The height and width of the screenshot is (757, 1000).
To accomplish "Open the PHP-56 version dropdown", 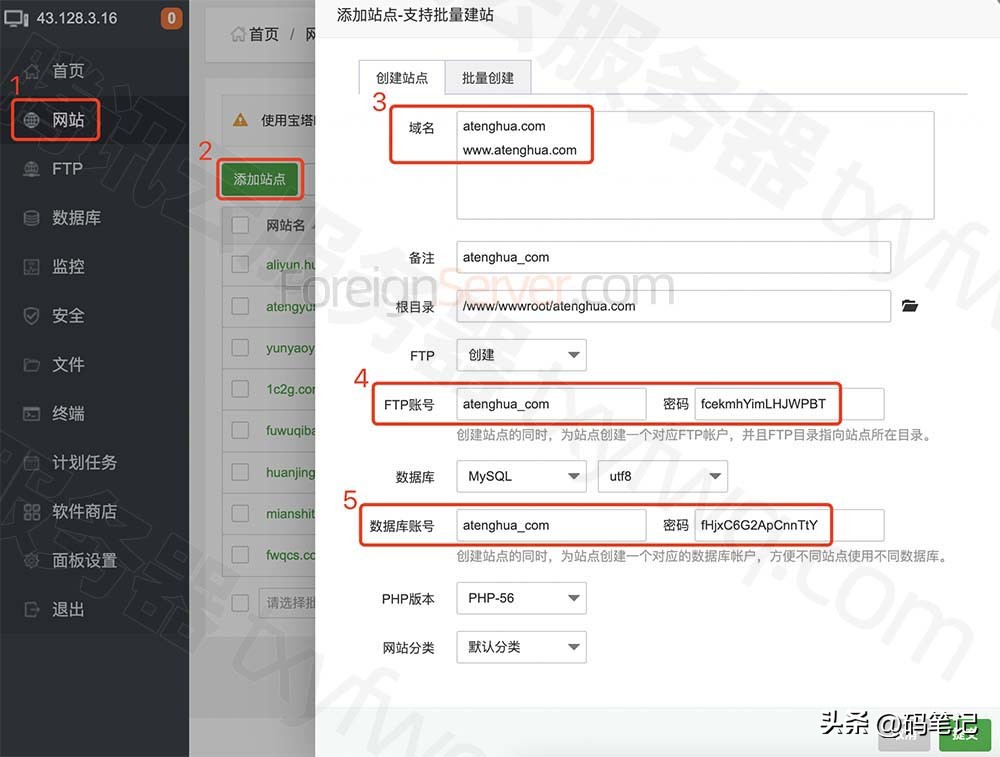I will 520,597.
